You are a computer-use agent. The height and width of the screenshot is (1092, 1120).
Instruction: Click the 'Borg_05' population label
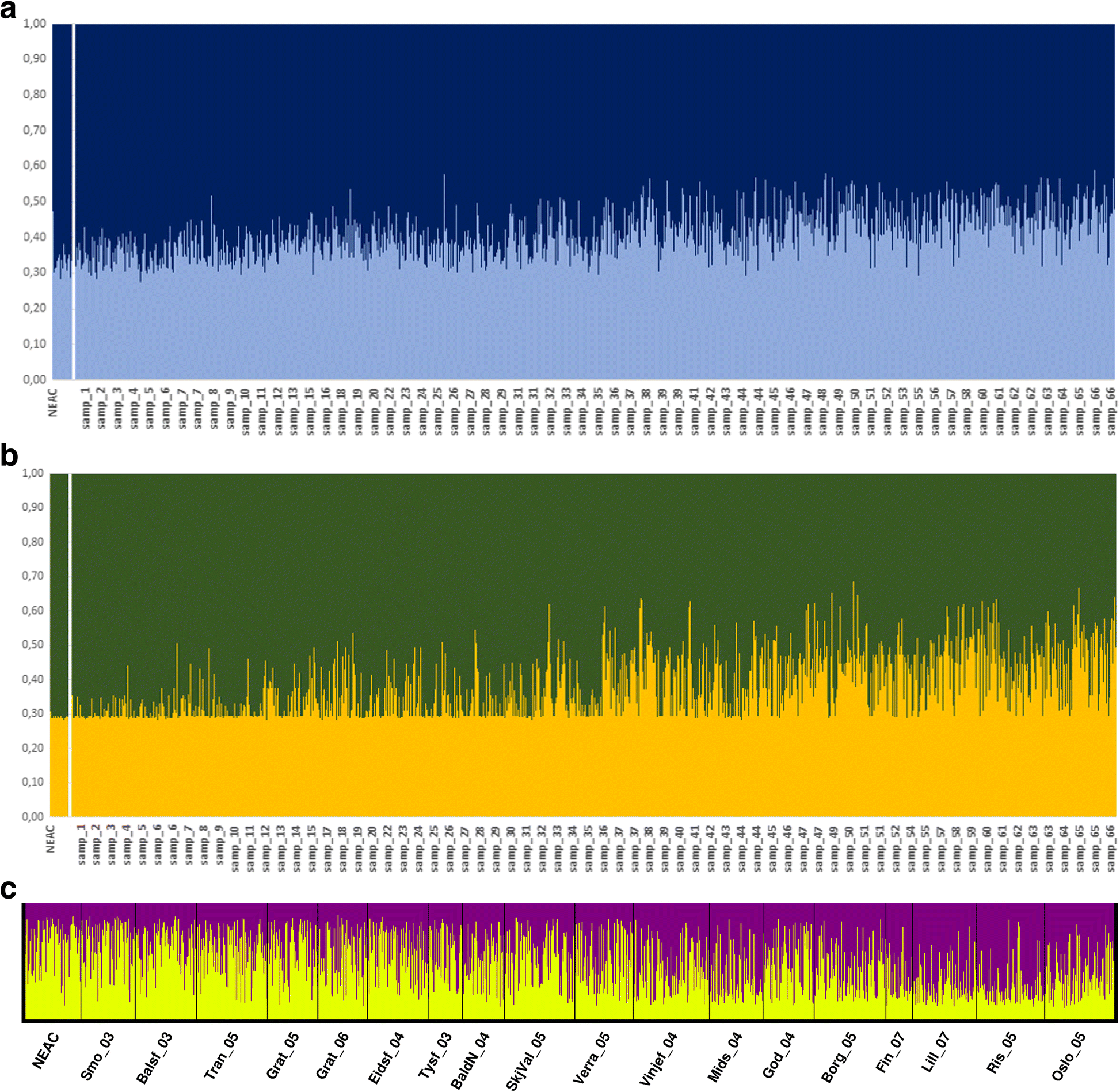(839, 1057)
